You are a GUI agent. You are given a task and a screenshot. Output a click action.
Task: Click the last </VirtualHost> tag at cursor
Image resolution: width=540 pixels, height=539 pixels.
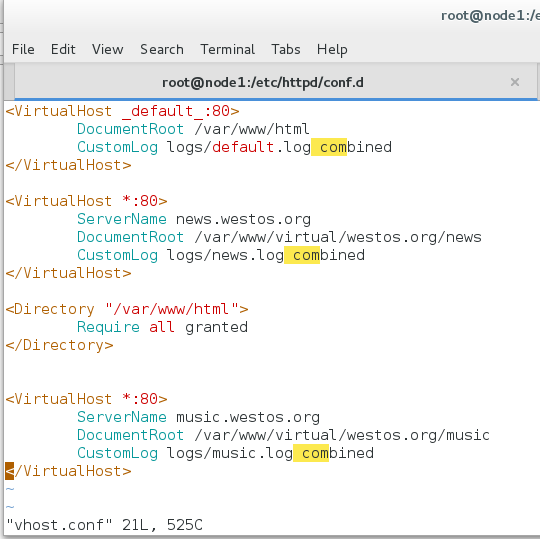[68, 471]
